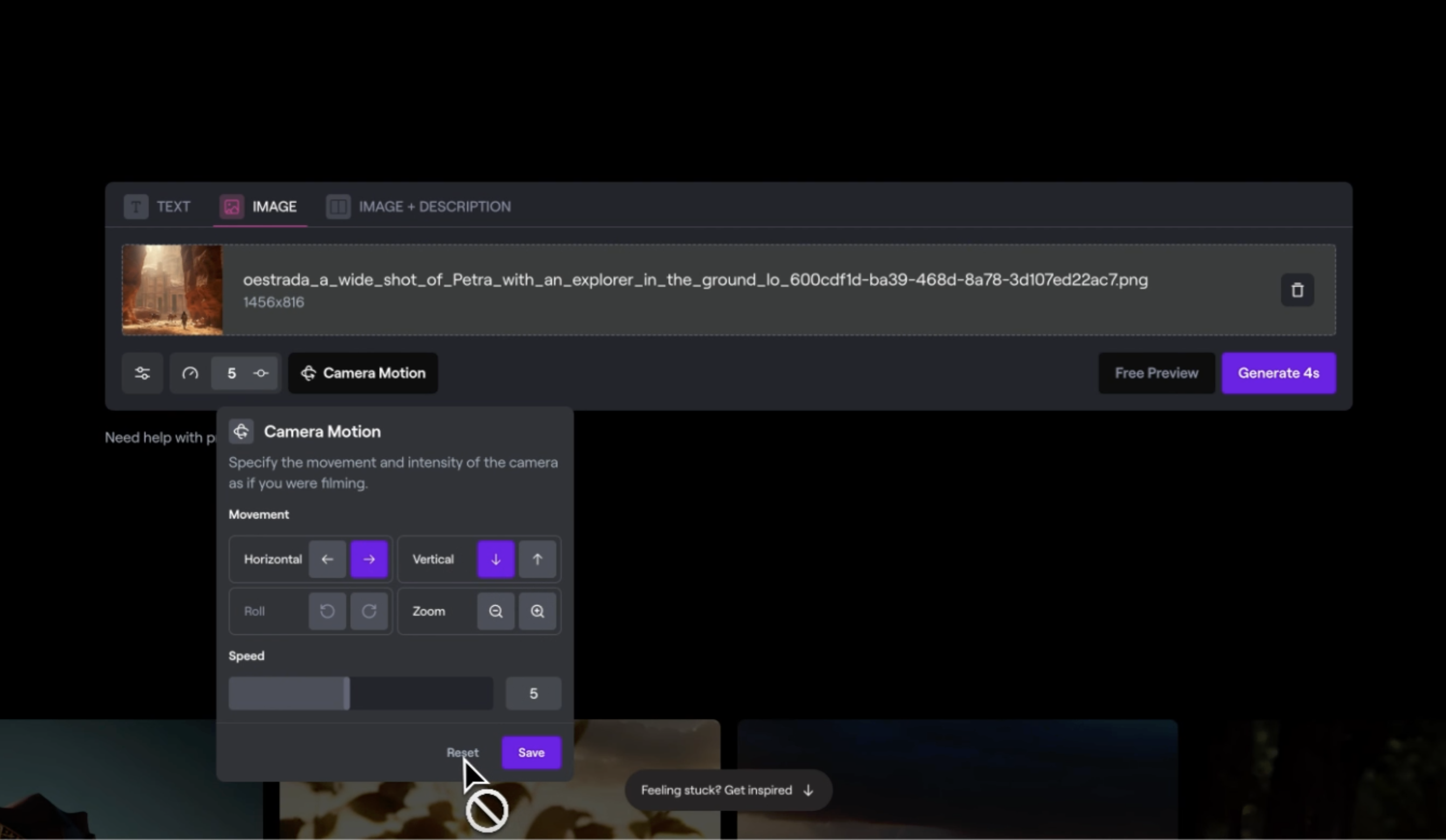Click Generate 4s button

(1278, 374)
